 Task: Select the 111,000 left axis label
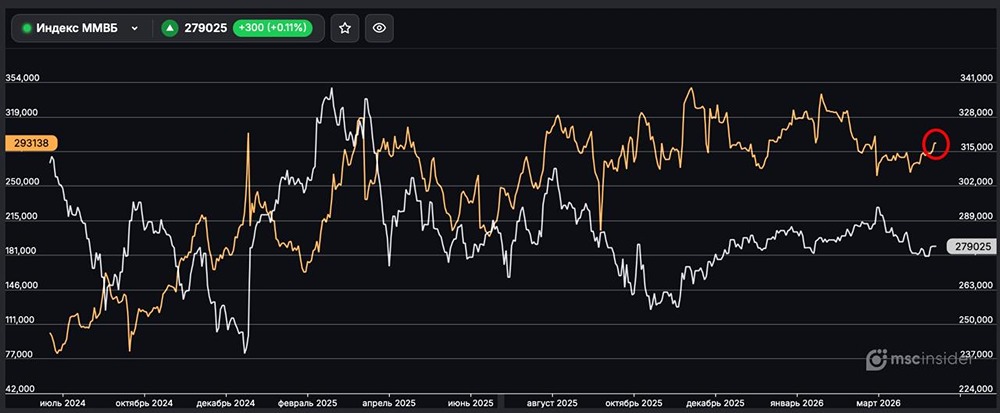coord(22,321)
